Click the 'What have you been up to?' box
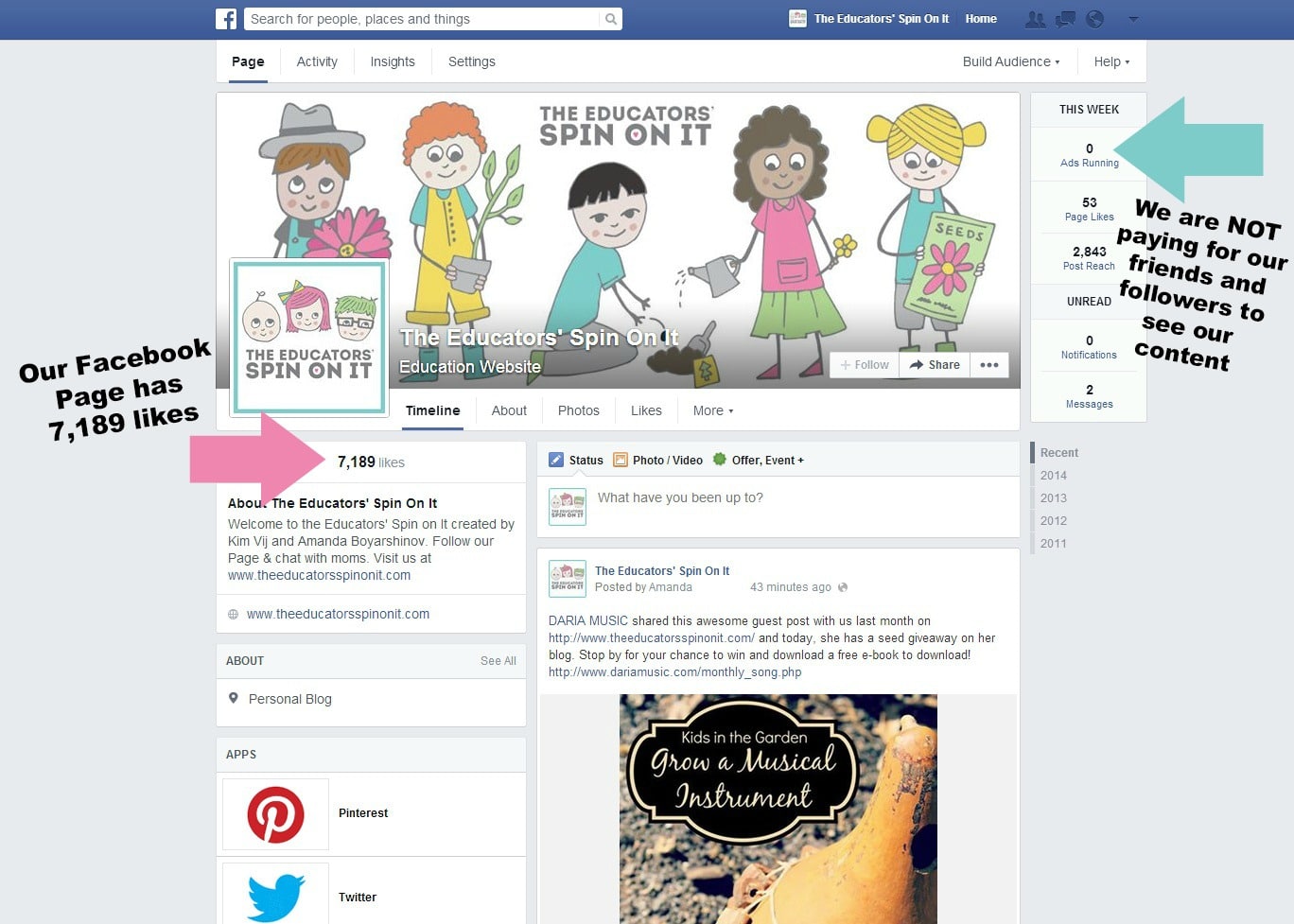 [x=778, y=506]
